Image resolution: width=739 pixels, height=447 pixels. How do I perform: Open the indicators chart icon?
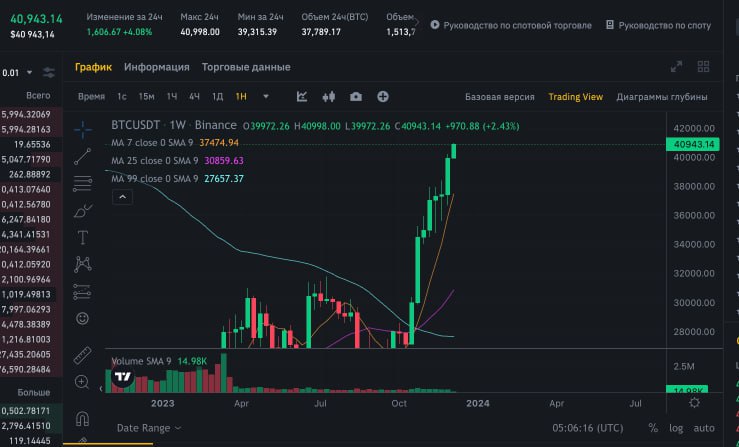302,97
